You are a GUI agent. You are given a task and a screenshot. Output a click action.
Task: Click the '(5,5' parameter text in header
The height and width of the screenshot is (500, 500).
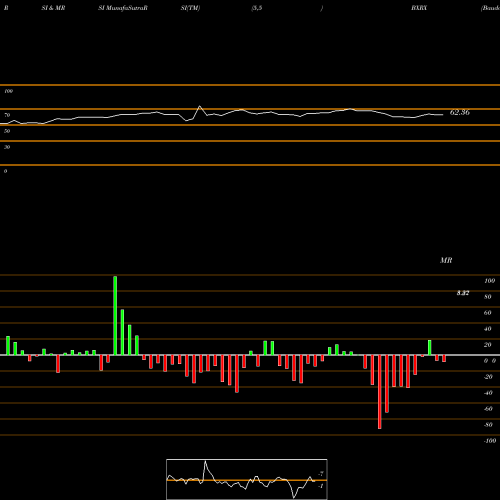pos(257,8)
